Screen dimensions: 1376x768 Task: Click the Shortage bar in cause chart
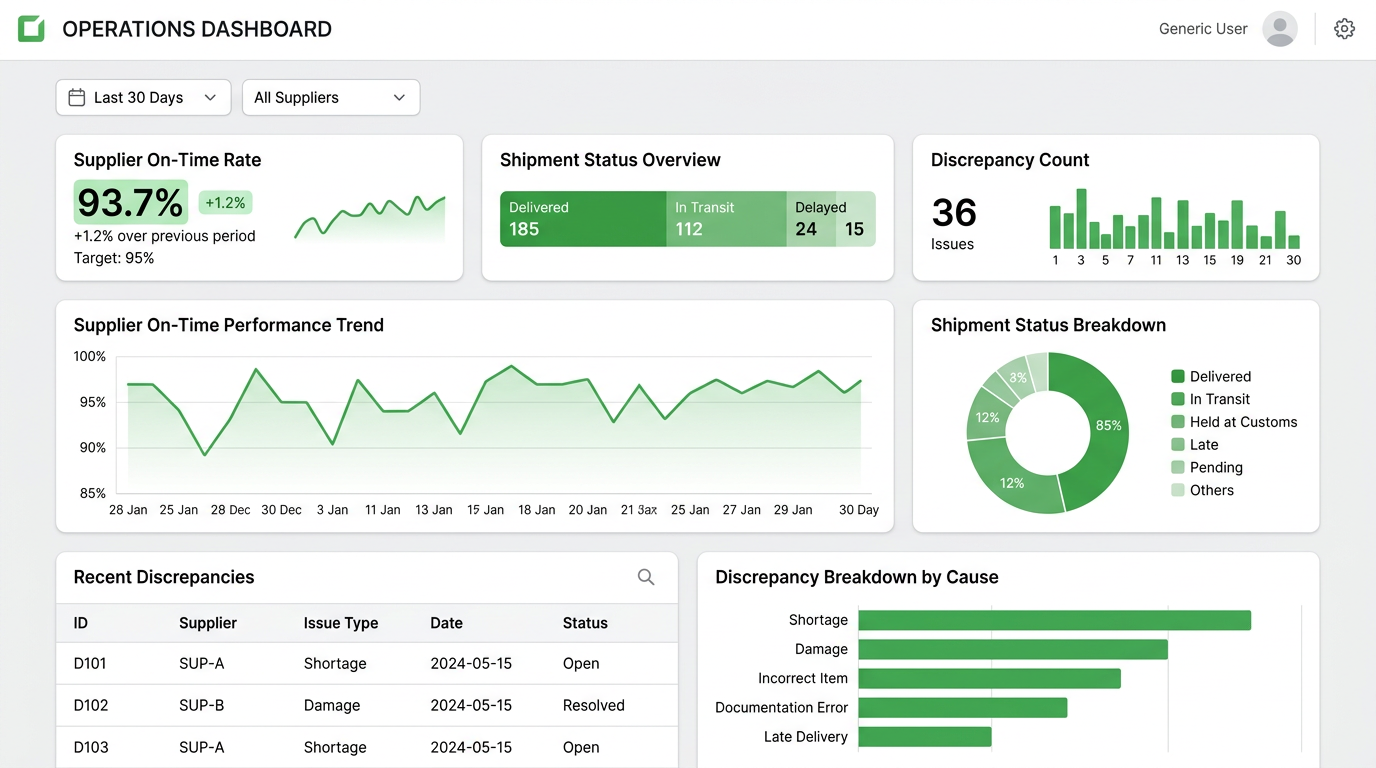click(x=1054, y=620)
